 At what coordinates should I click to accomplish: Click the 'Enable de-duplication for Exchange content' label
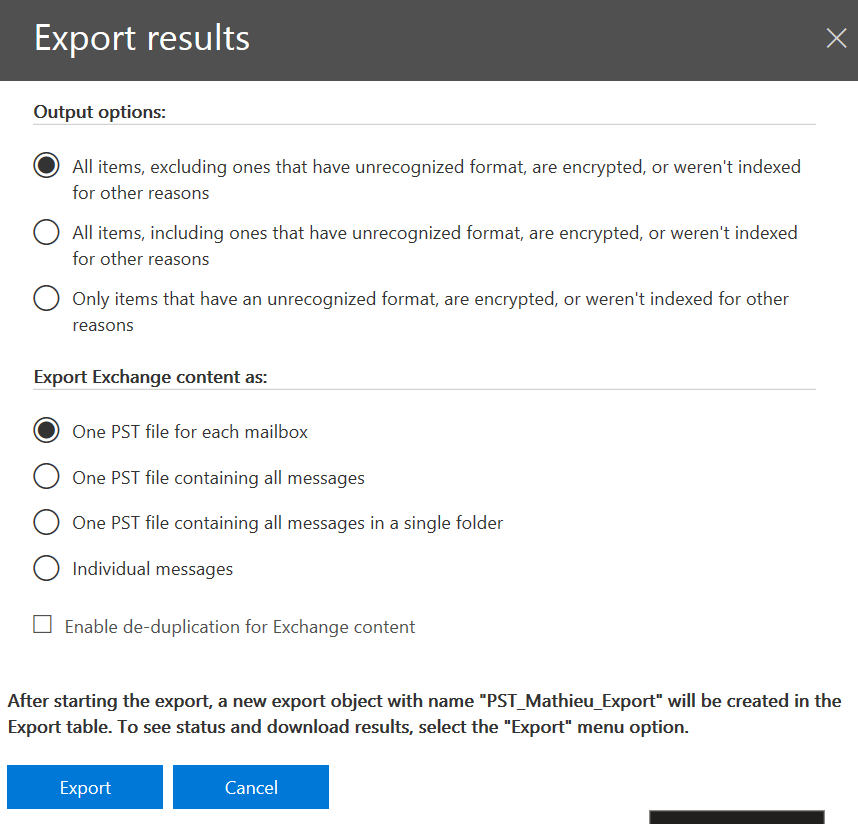pyautogui.click(x=240, y=627)
